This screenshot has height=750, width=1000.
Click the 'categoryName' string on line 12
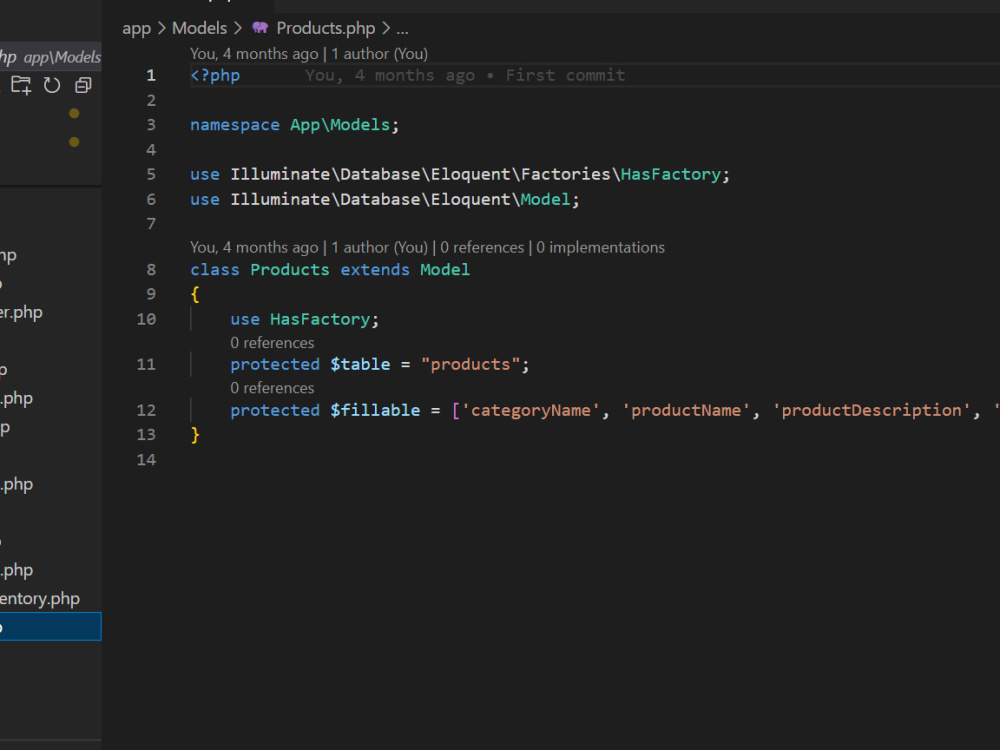click(x=531, y=410)
